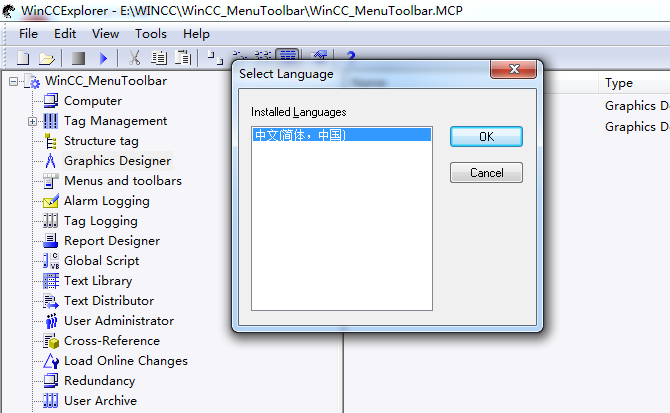670x413 pixels.
Task: Select the Computer label in the tree
Action: pos(93,101)
